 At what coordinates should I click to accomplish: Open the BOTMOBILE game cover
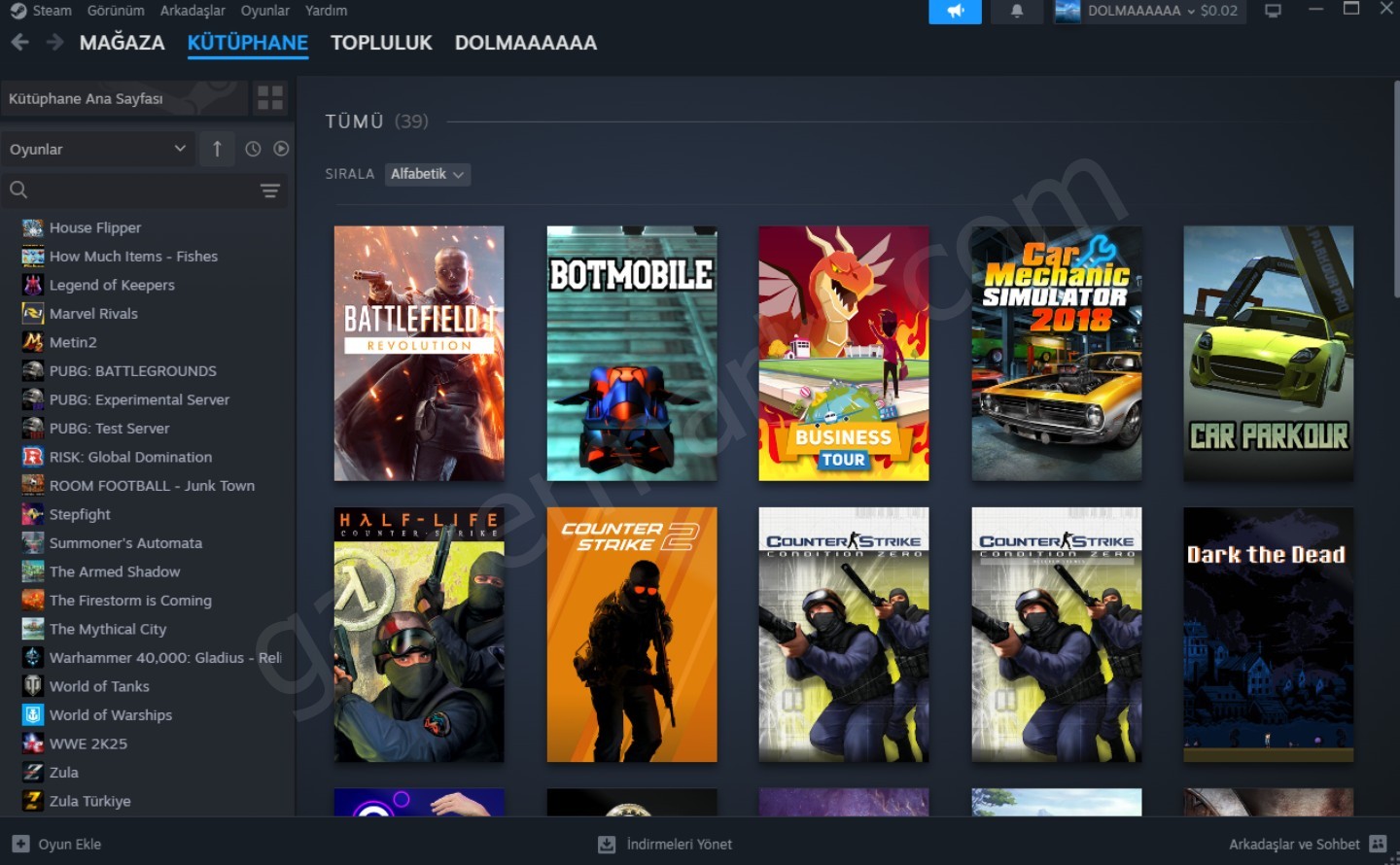[x=632, y=354]
